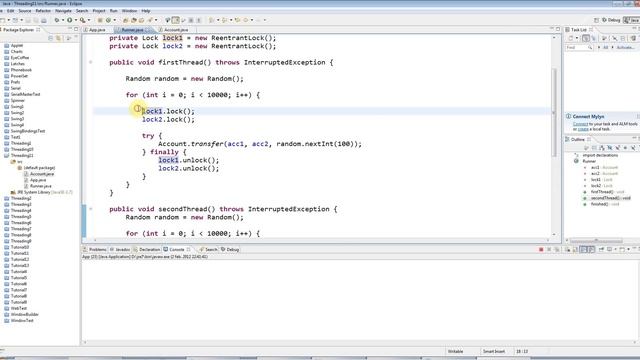The image size is (640, 360).
Task: Switch to the Java perspective
Action: [631, 20]
